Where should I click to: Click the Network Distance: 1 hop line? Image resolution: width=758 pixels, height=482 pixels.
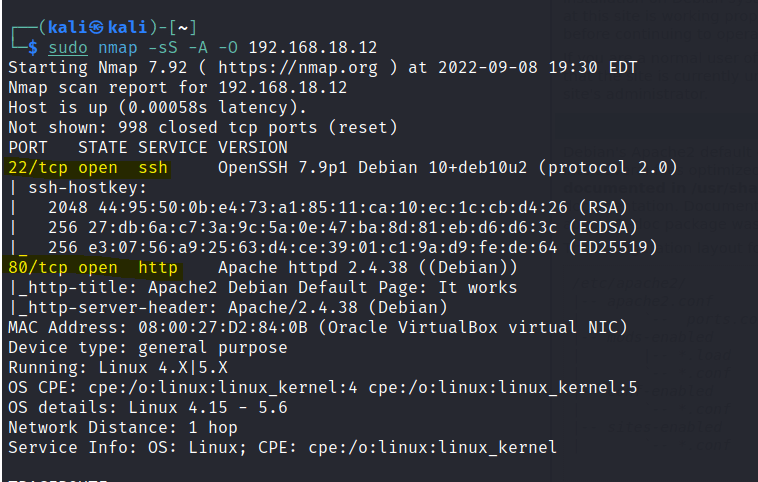pyautogui.click(x=123, y=428)
